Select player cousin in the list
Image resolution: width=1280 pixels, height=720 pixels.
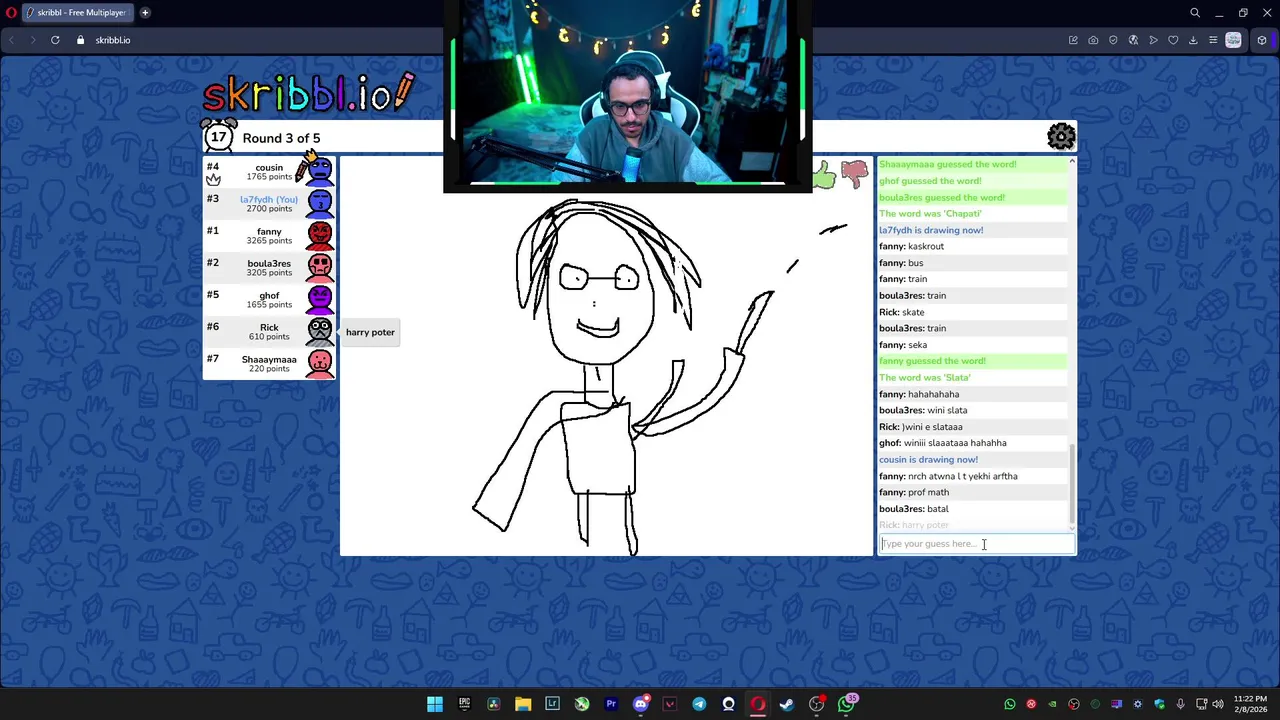[x=269, y=172]
